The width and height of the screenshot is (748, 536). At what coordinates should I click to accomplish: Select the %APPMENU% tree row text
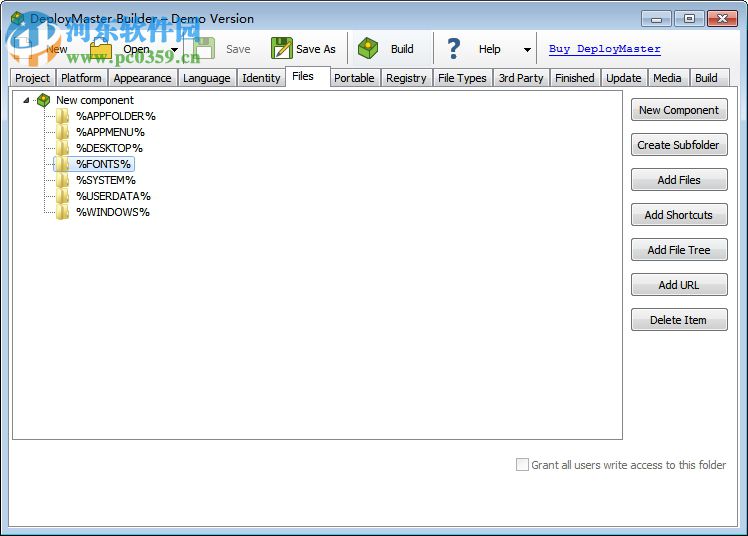110,132
